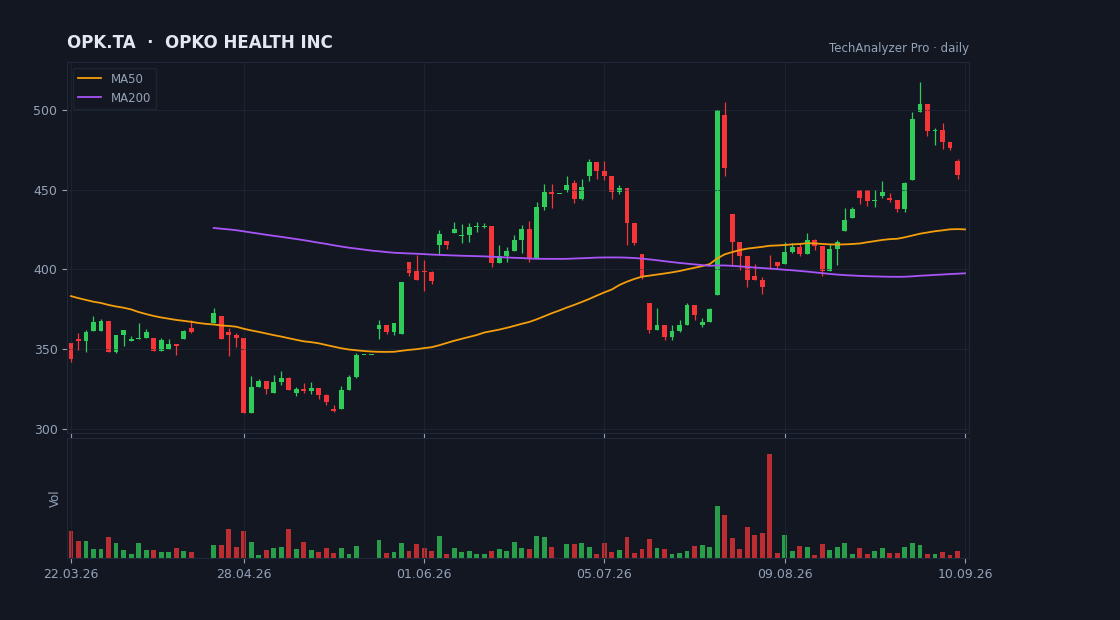Viewport: 1120px width, 620px height.
Task: Click the 10.09.26 date label
Action: (965, 574)
